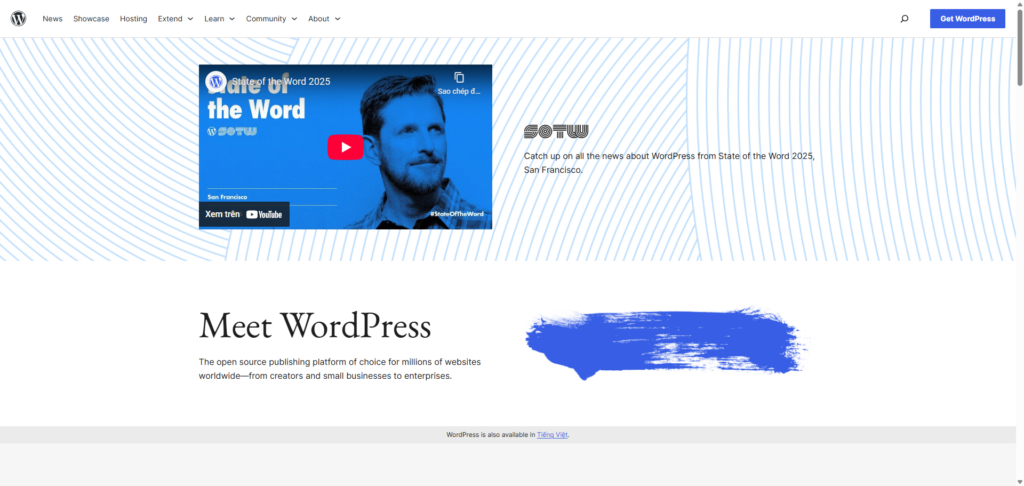Open the Learn dropdown menu
Screen dimensions: 1024x486
219,18
